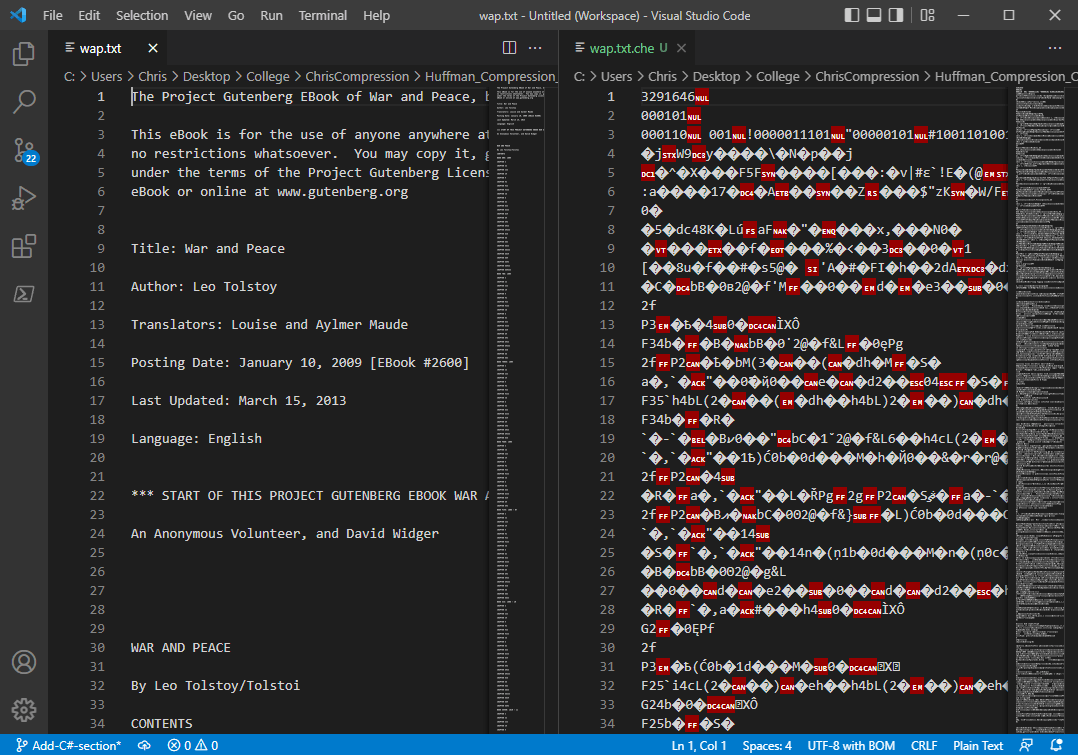The image size is (1078, 755).
Task: Open the Customize Layout button
Action: click(x=927, y=15)
